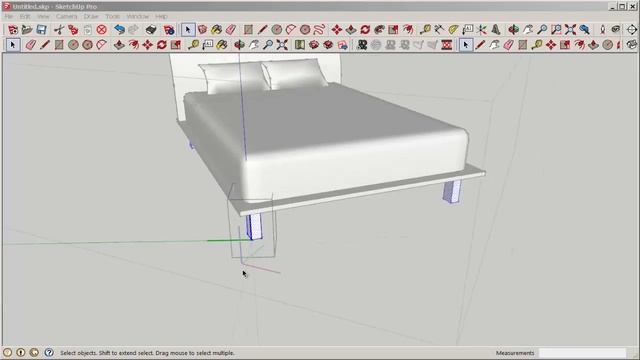Open the Camera menu
The height and width of the screenshot is (360, 640).
point(67,16)
